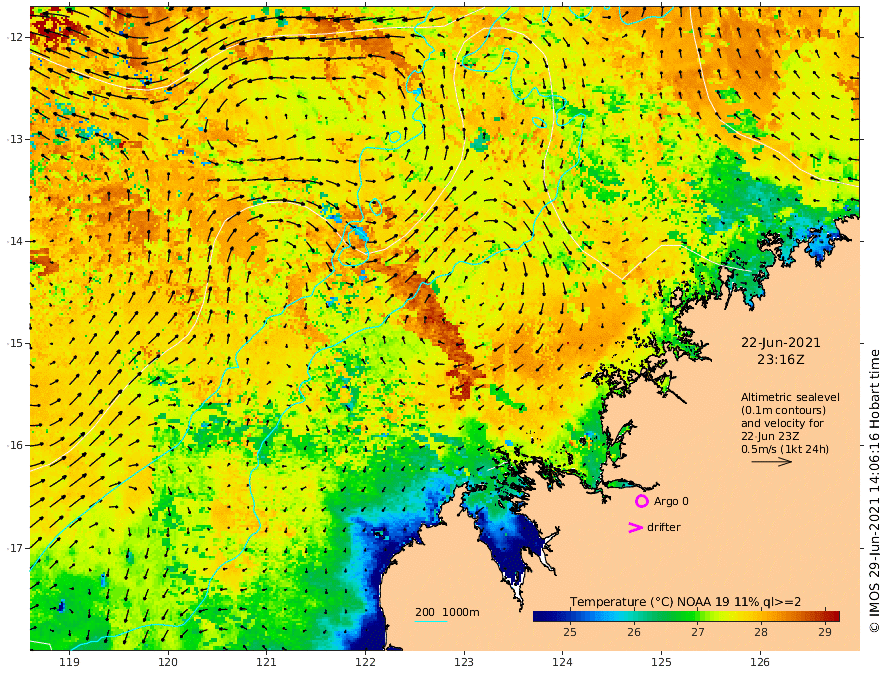Click the '200 1000m' depth contour label

(x=447, y=612)
